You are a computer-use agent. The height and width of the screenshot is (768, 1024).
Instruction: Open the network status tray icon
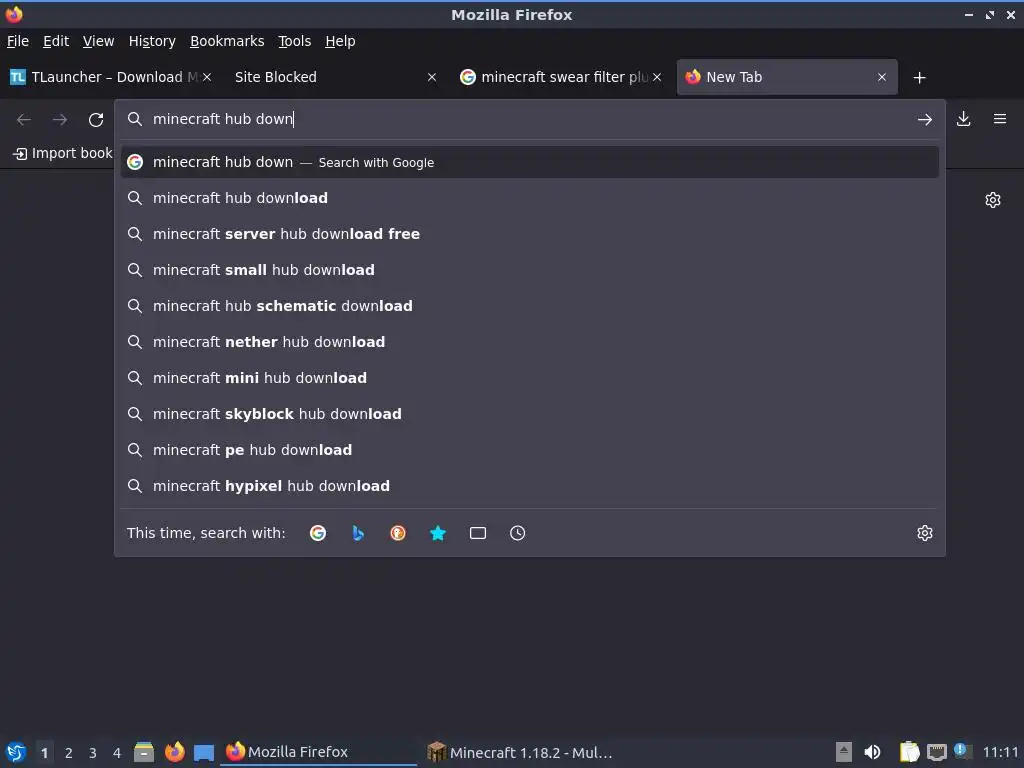[x=936, y=752]
